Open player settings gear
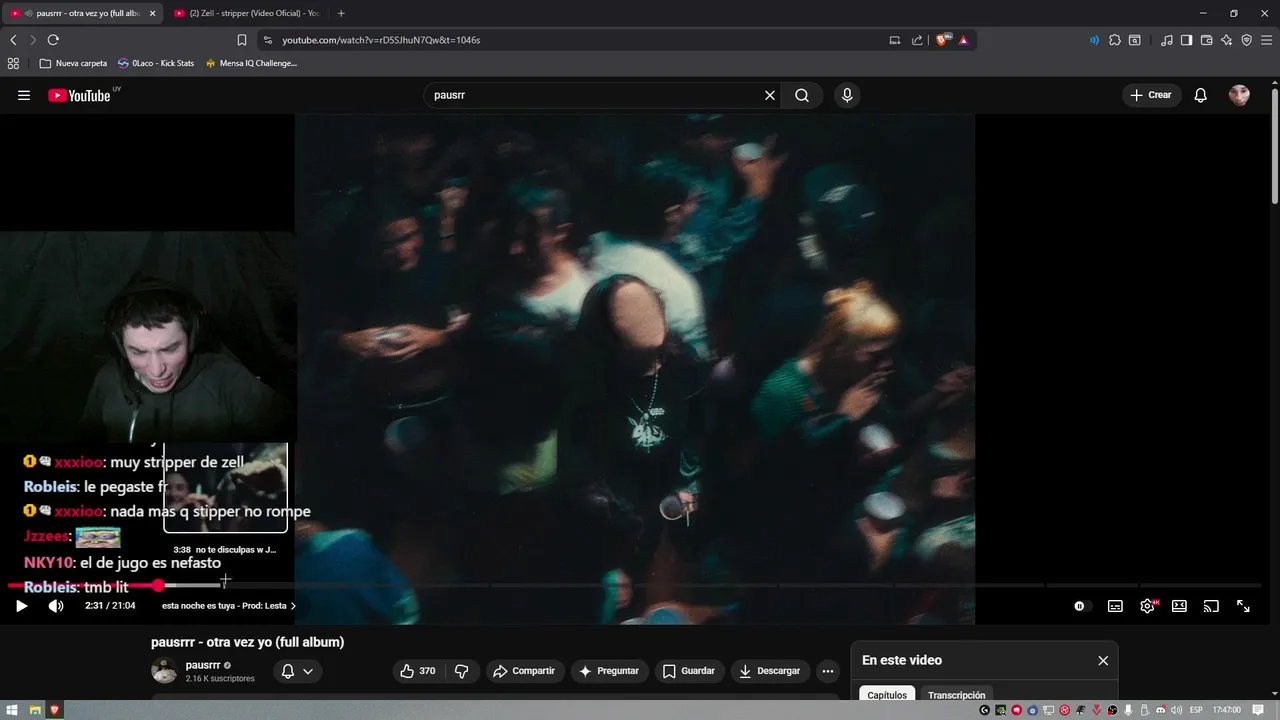 pyautogui.click(x=1148, y=606)
